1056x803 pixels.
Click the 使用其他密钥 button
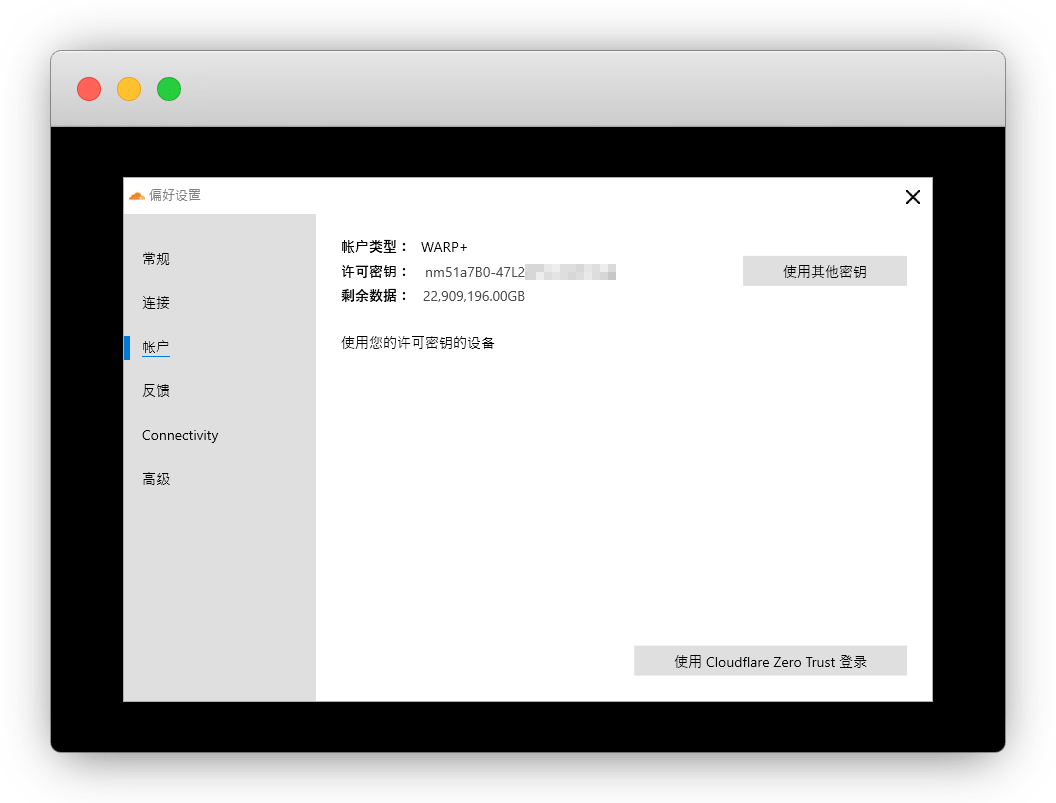(824, 271)
